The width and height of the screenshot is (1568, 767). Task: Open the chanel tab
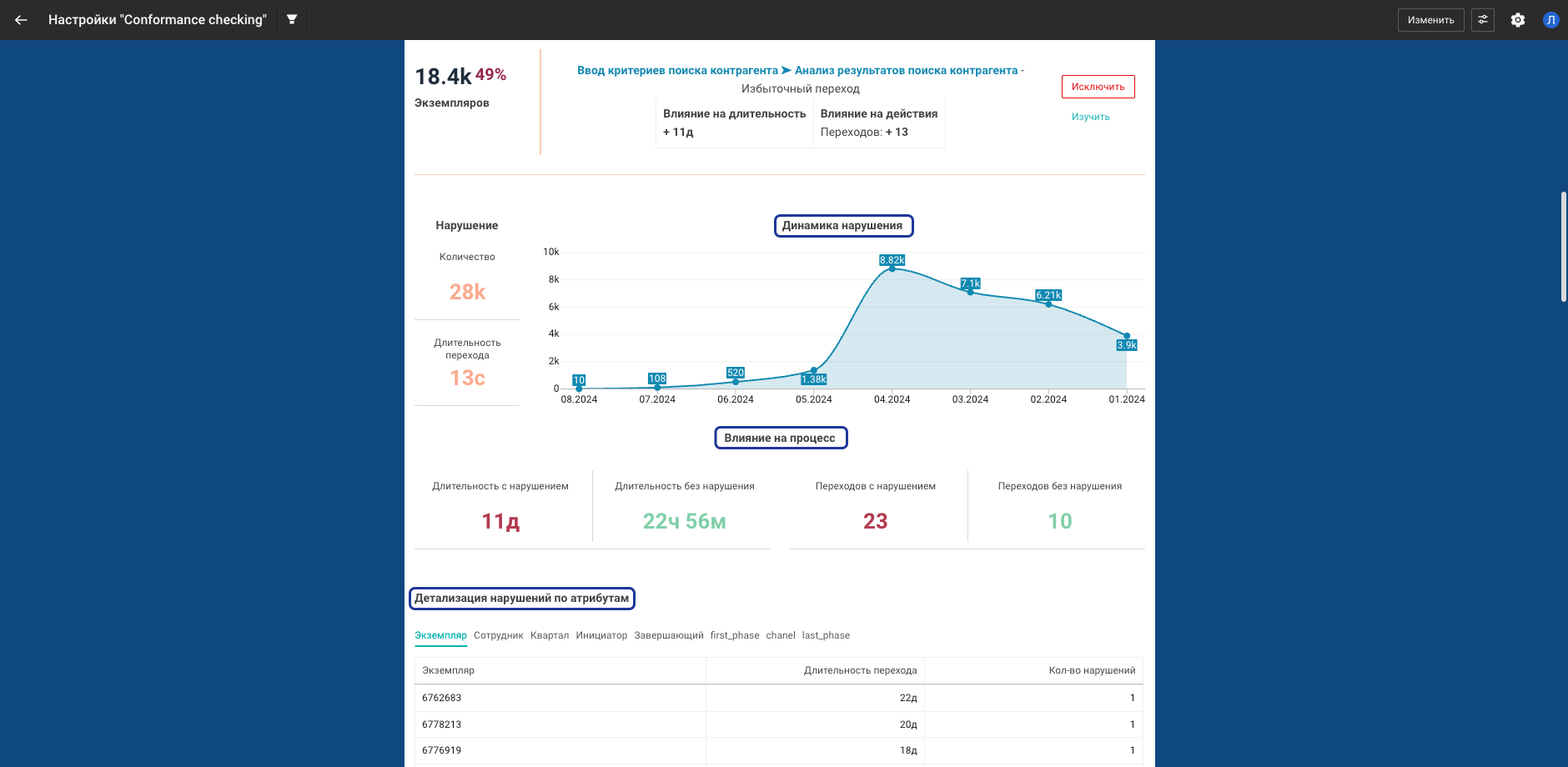[x=781, y=635]
